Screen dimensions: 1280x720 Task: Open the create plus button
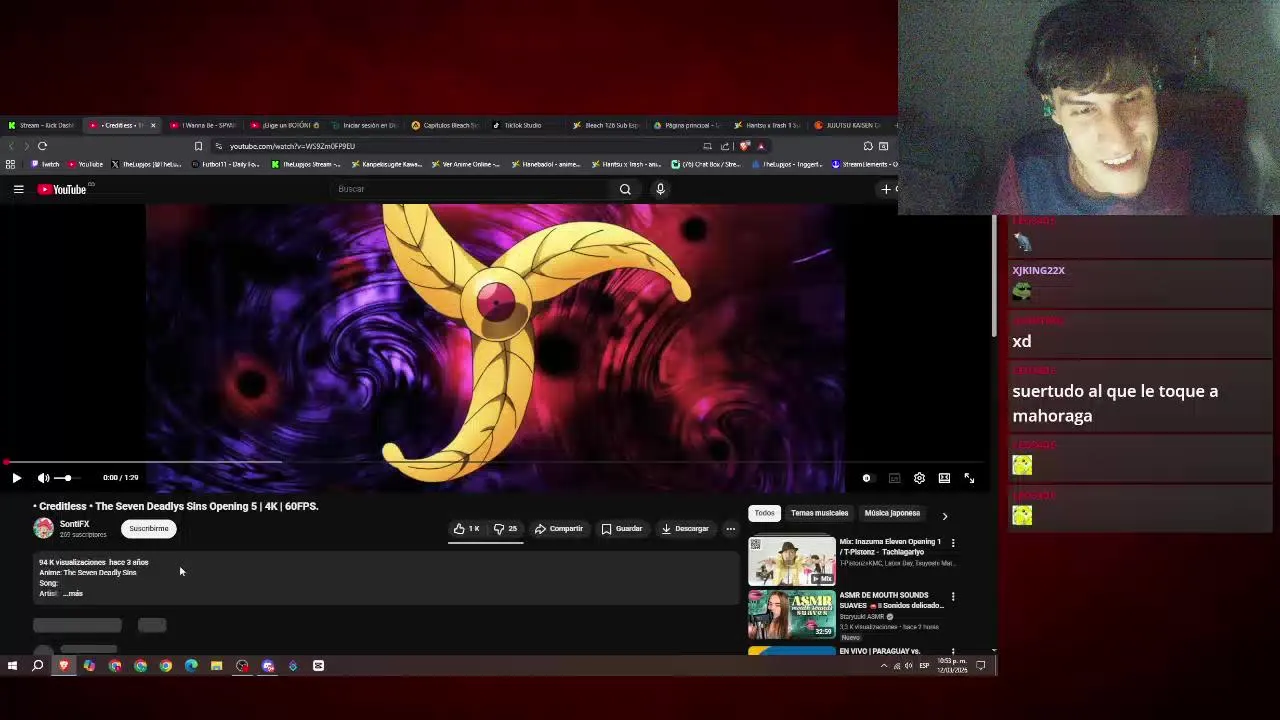(x=886, y=189)
